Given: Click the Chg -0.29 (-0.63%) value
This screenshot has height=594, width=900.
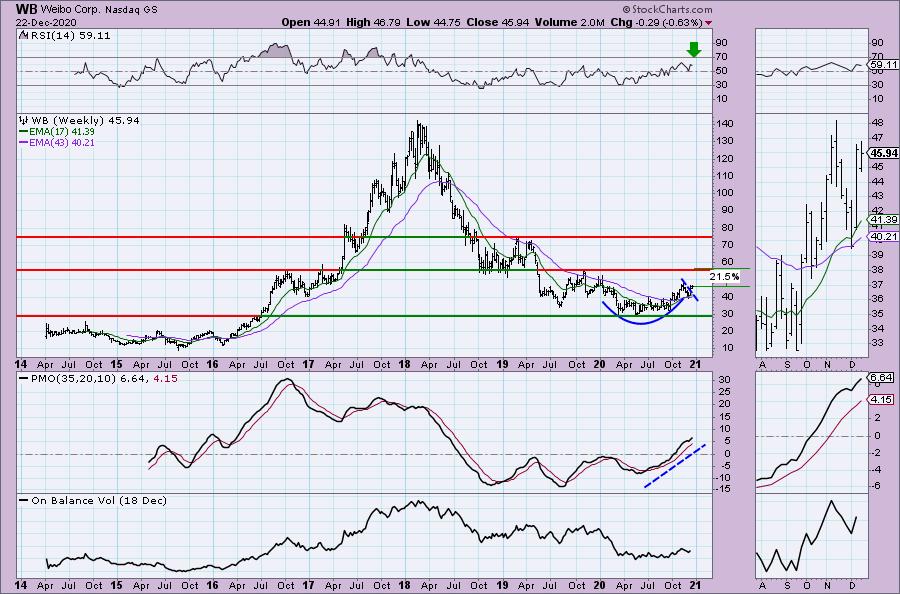Looking at the screenshot, I should click(656, 22).
